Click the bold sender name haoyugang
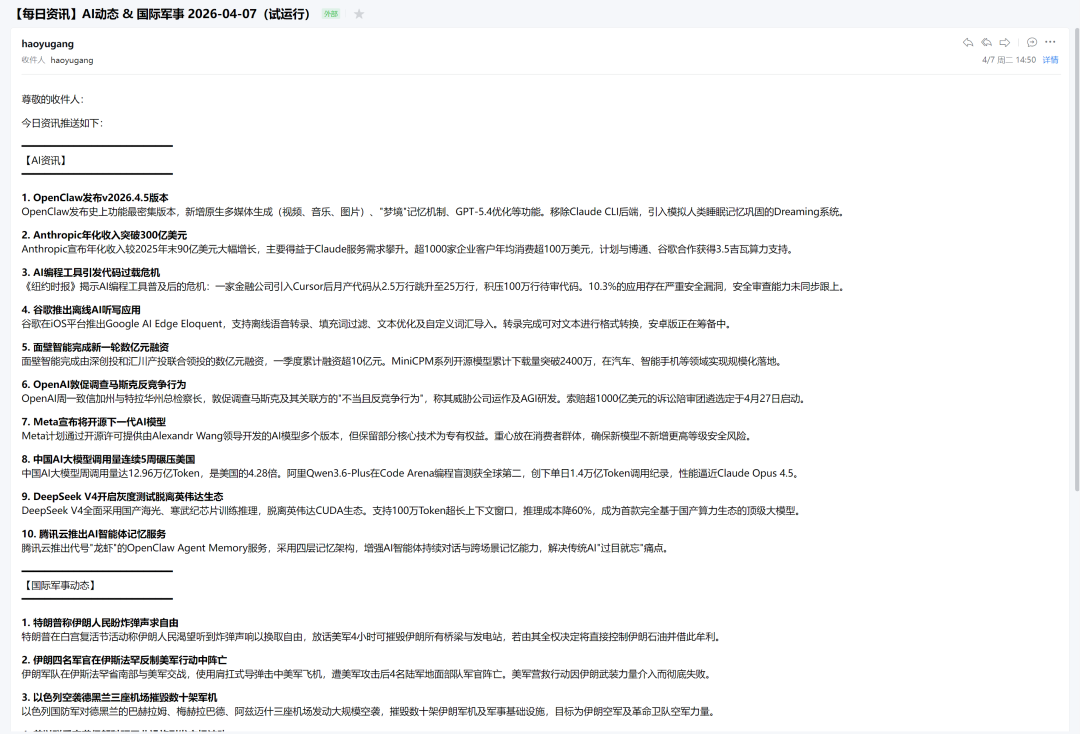Image resolution: width=1080 pixels, height=734 pixels. (x=47, y=44)
